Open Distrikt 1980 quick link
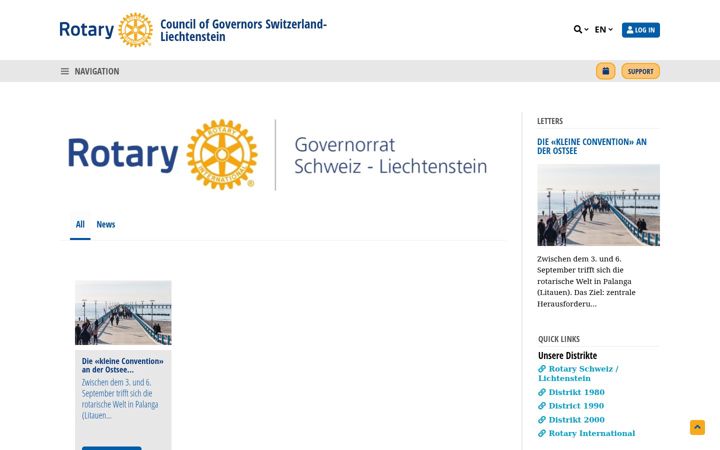Image resolution: width=720 pixels, height=450 pixels. point(571,392)
